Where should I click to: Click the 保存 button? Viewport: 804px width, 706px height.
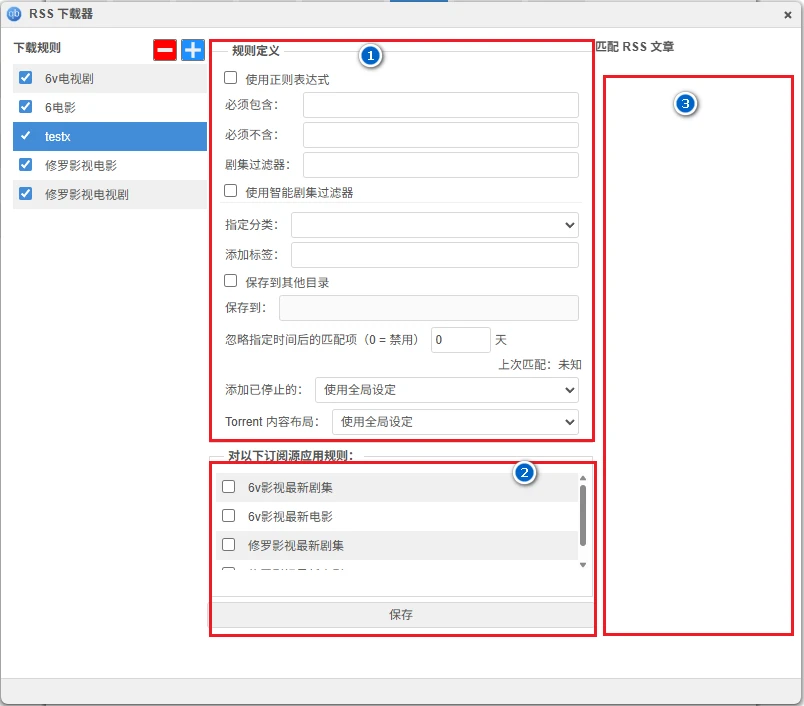(x=401, y=614)
